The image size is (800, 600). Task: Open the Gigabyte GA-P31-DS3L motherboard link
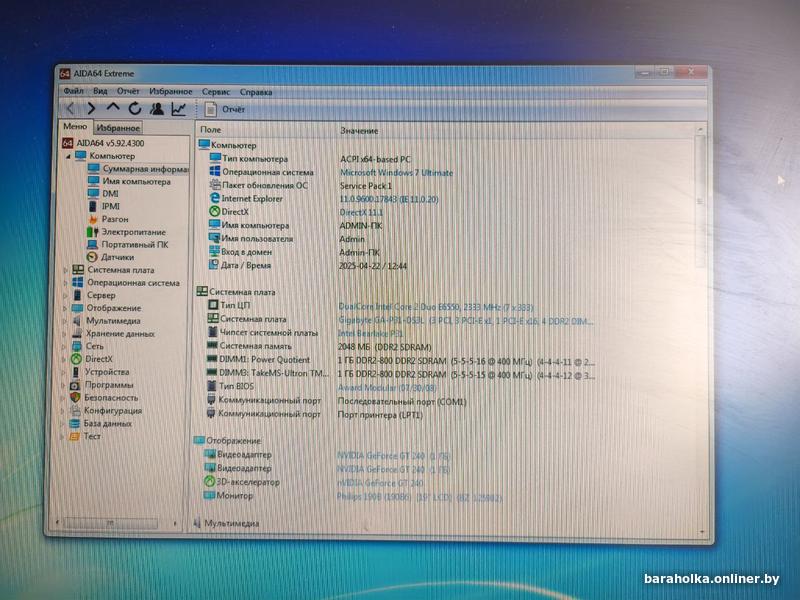click(465, 321)
